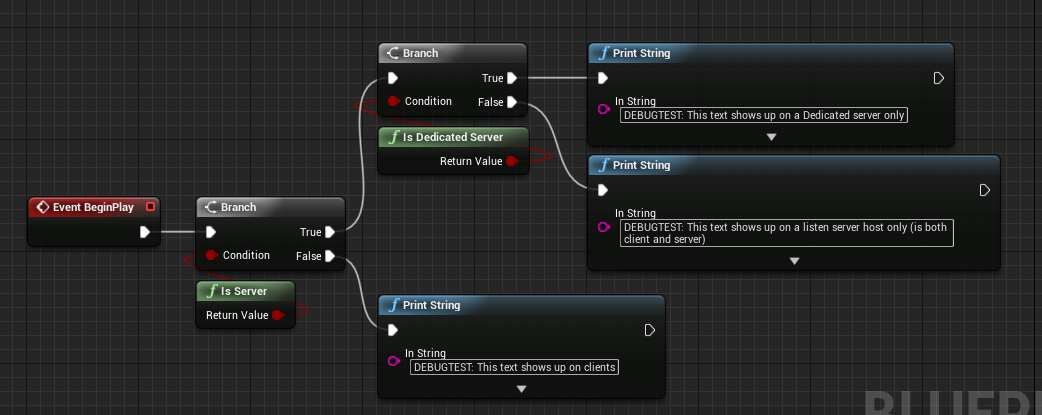Click the Is Dedicated Server Return Value pin
Screen dimensions: 1042x415
pyautogui.click(x=511, y=161)
